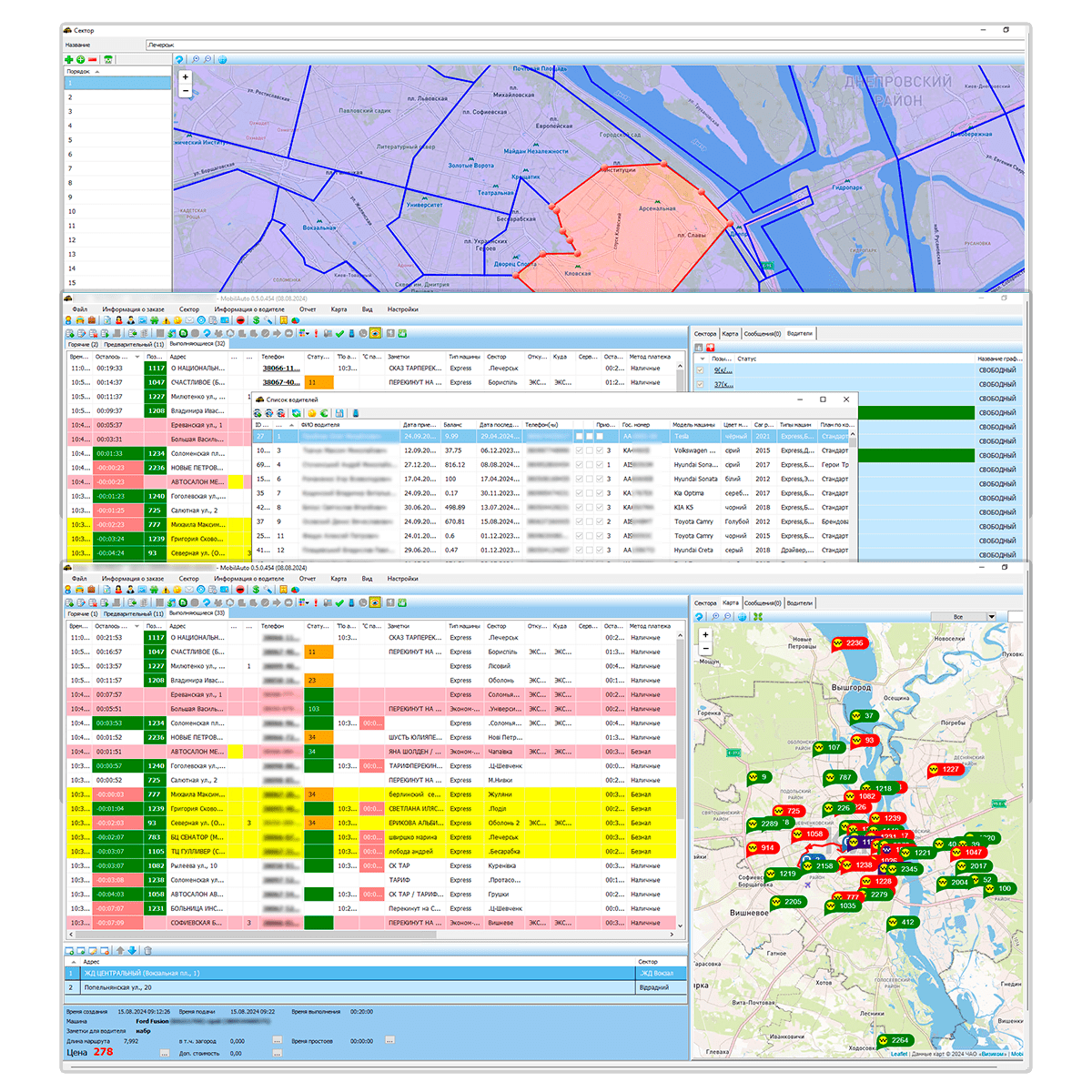Click the highlighted yellow toolbar icon in bottom window
Screen dimensions: 1092x1092
pyautogui.click(x=375, y=603)
